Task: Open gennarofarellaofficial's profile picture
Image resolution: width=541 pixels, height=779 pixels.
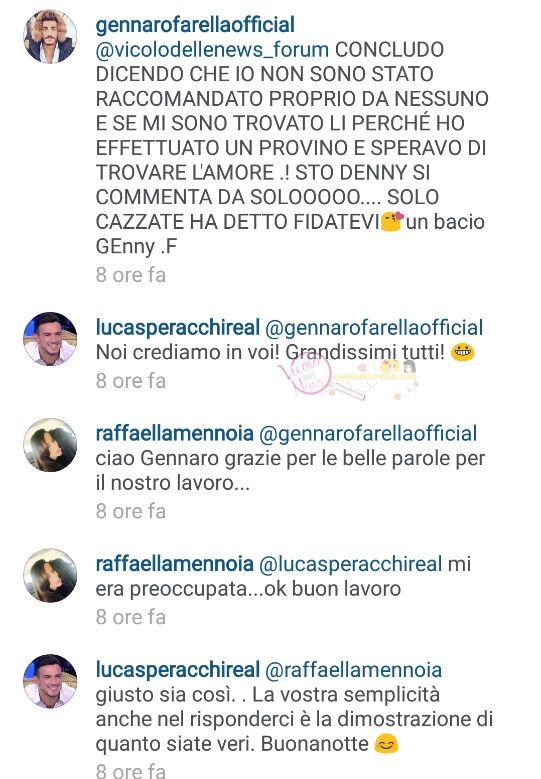Action: [50, 36]
